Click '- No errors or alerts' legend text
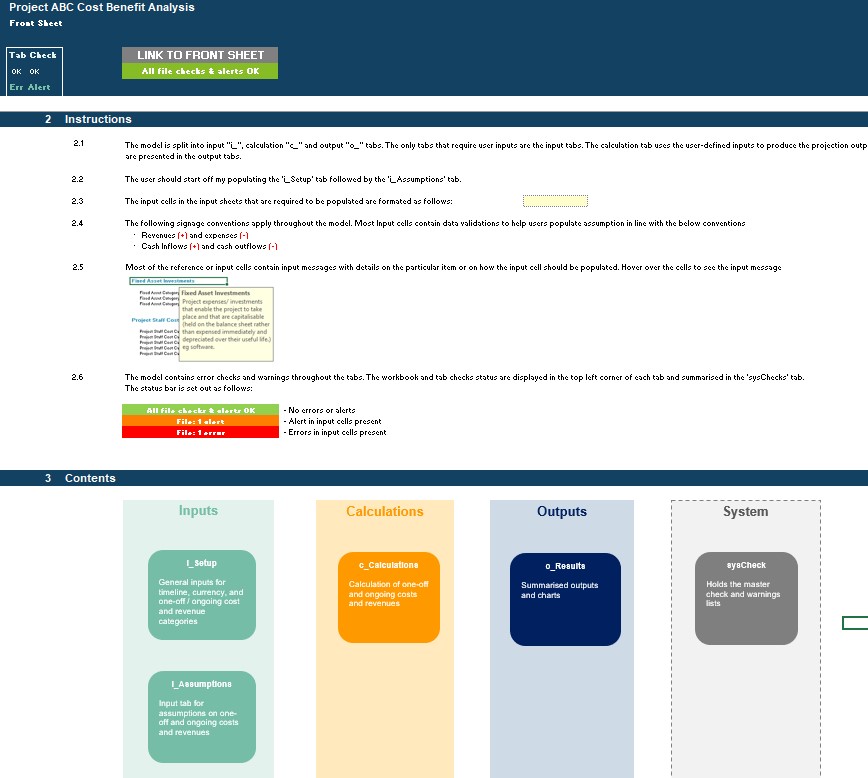The image size is (868, 778). (319, 410)
